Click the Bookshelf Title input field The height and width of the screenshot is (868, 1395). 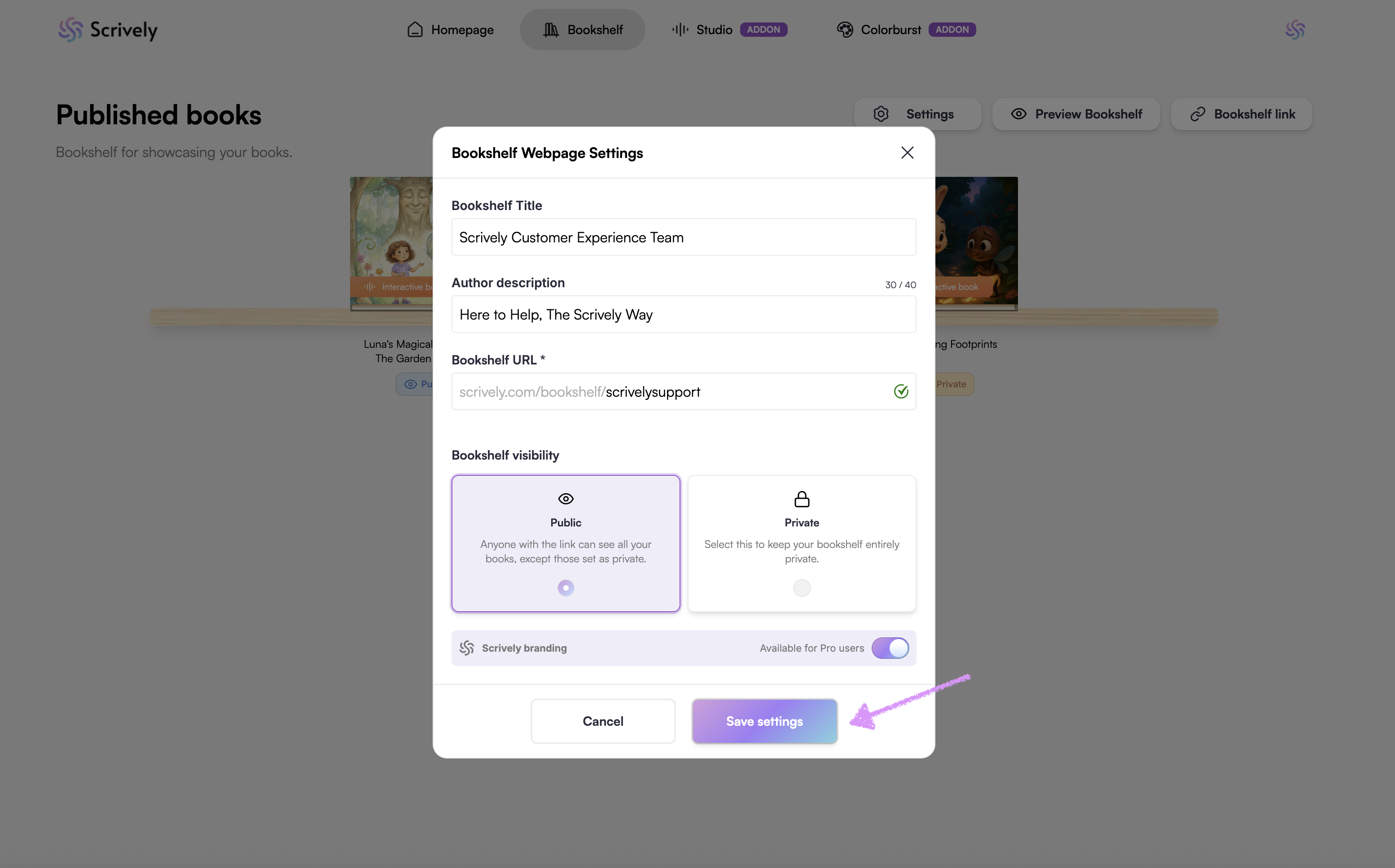click(x=683, y=238)
